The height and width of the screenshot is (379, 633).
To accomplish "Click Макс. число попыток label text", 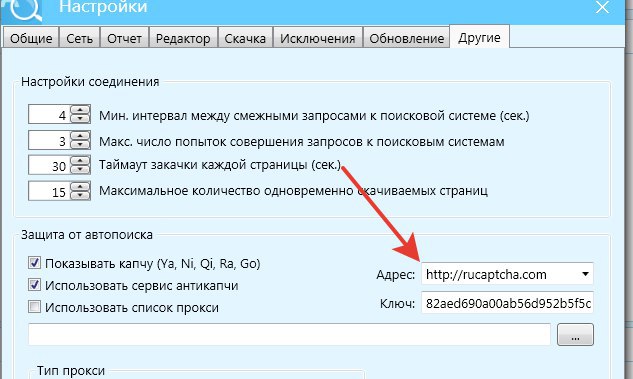I will click(302, 142).
